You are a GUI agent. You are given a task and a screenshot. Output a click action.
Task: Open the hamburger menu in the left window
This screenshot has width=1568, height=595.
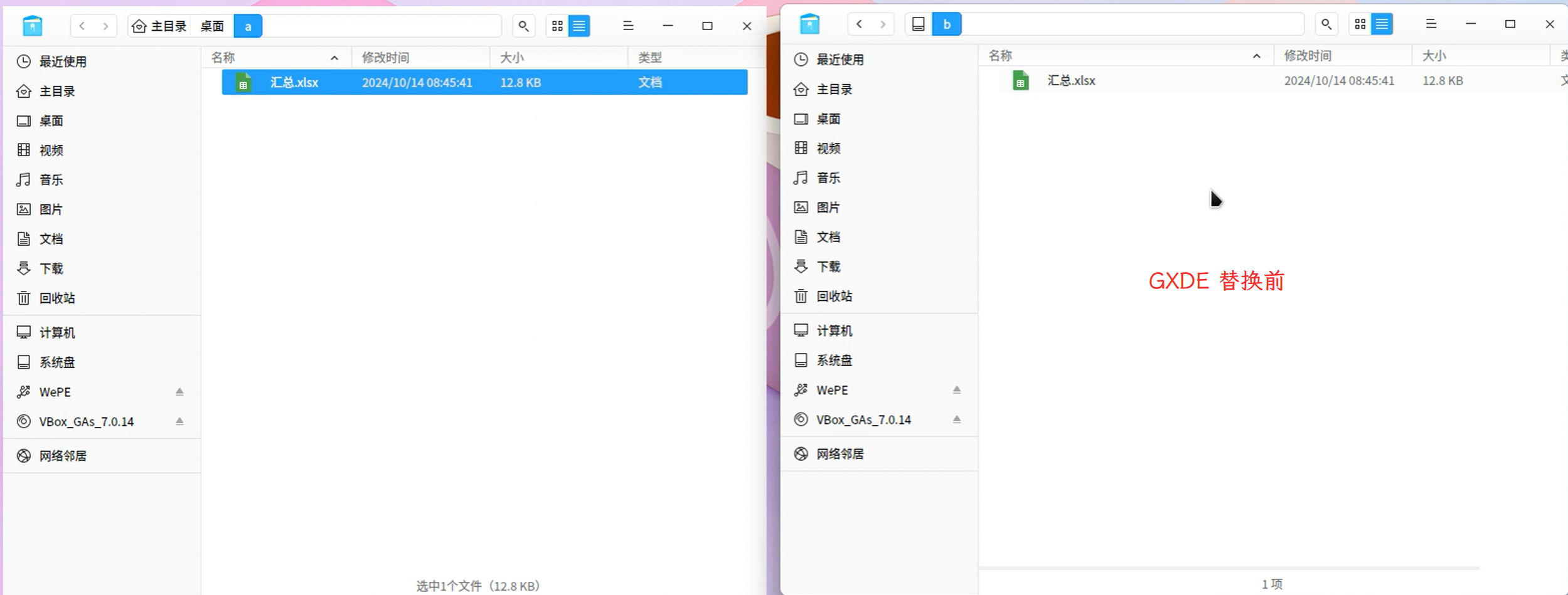pyautogui.click(x=628, y=26)
